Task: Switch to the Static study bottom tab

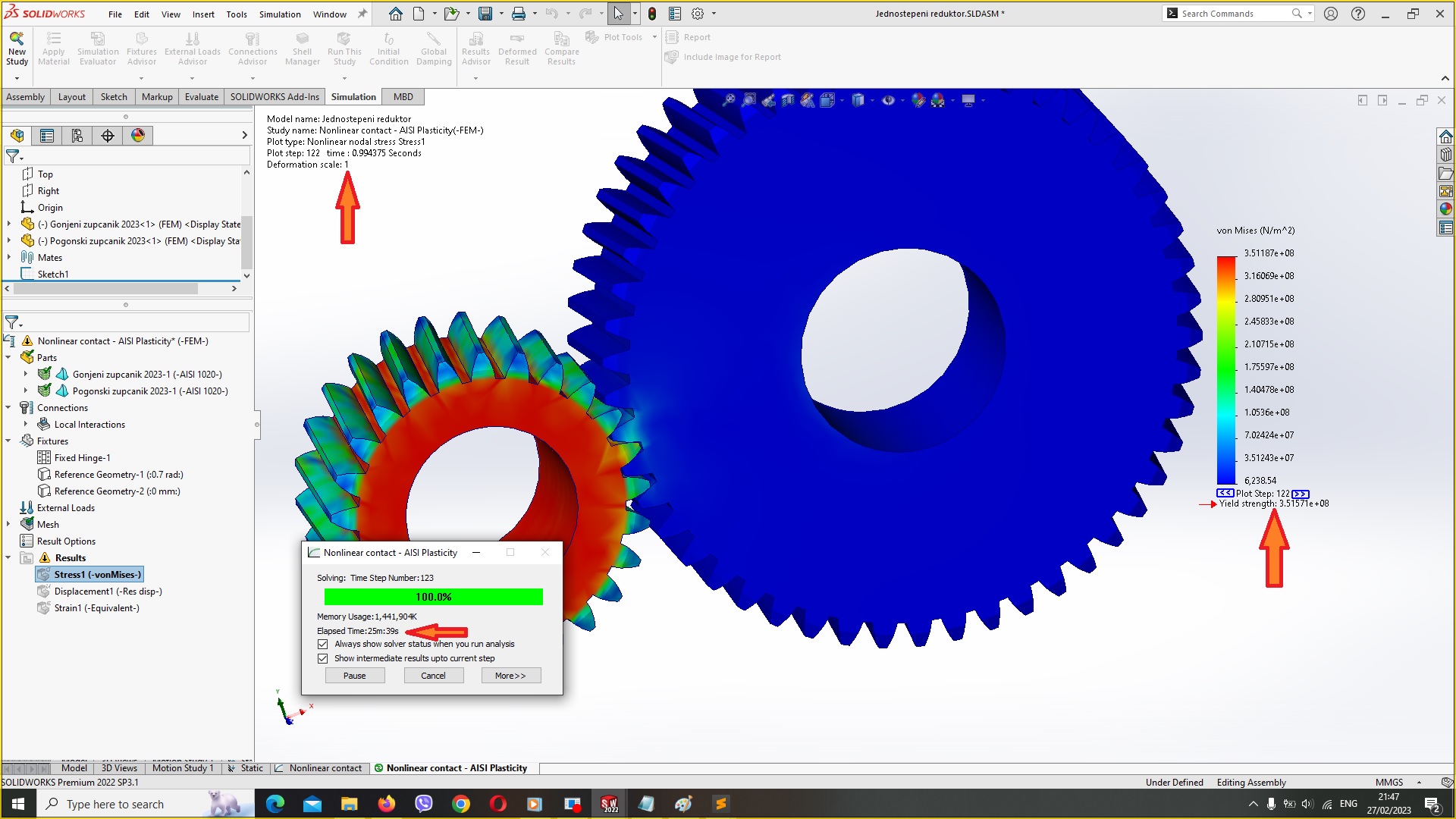Action: click(245, 768)
